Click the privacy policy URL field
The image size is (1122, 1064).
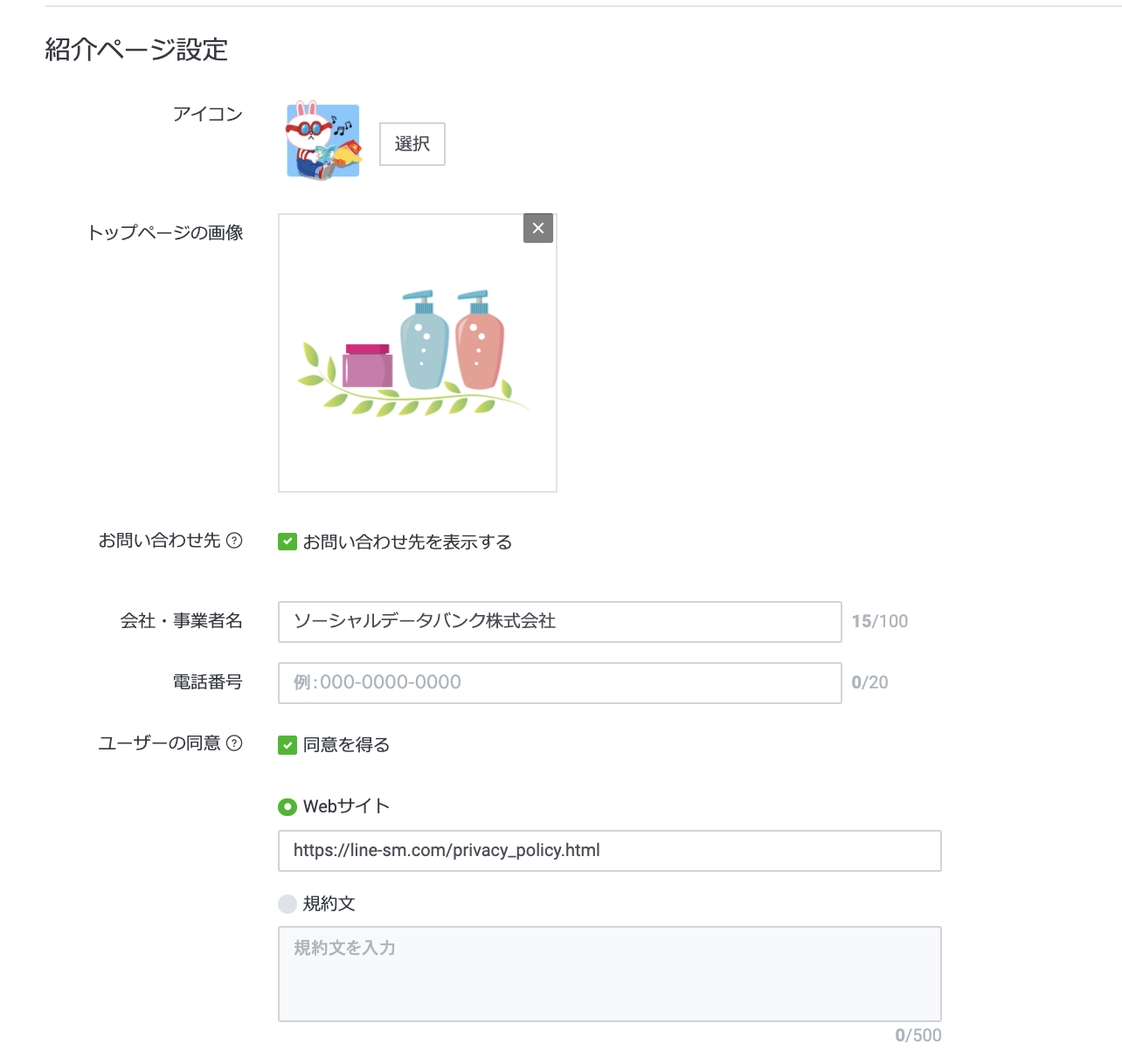pyautogui.click(x=609, y=851)
